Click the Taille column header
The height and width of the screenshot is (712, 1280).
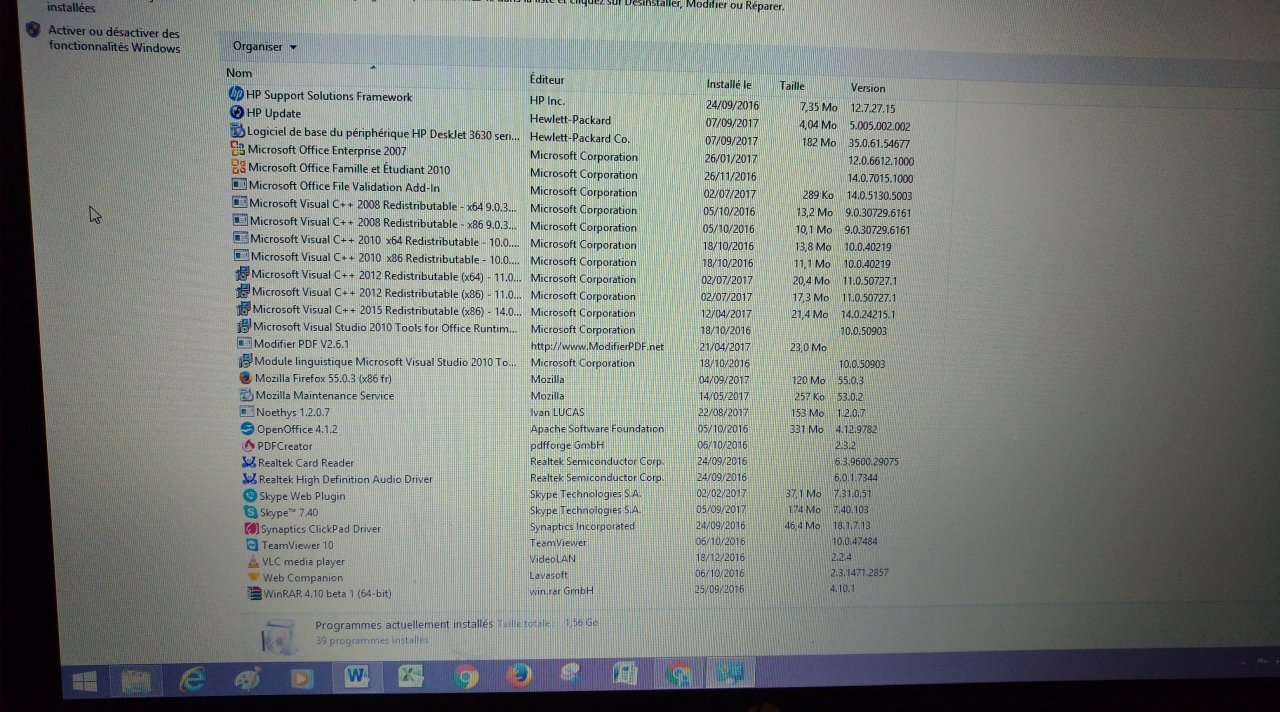pos(792,86)
